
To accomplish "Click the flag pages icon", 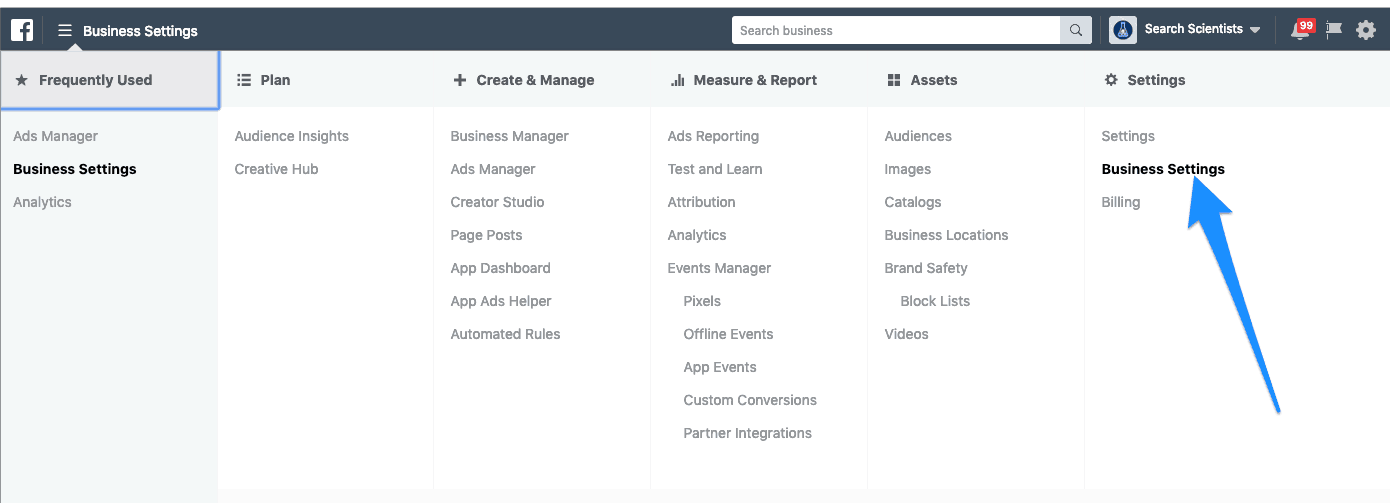I will point(1333,30).
